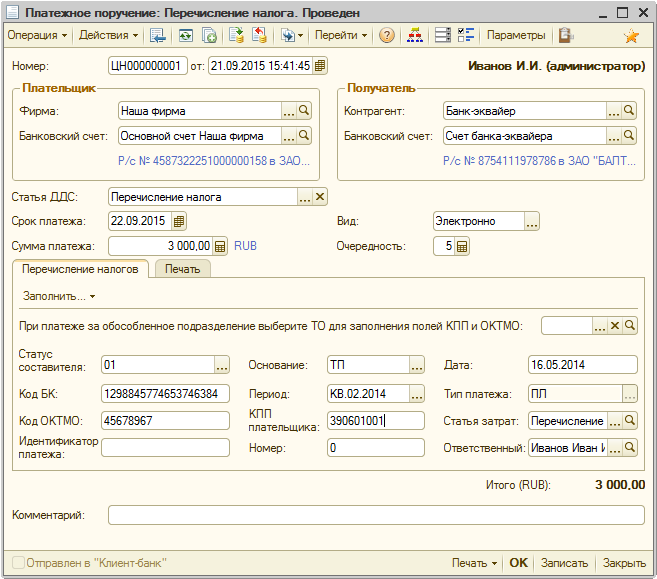Click ellipsis button for Фирма field
This screenshot has width=657, height=579.
coord(289,111)
